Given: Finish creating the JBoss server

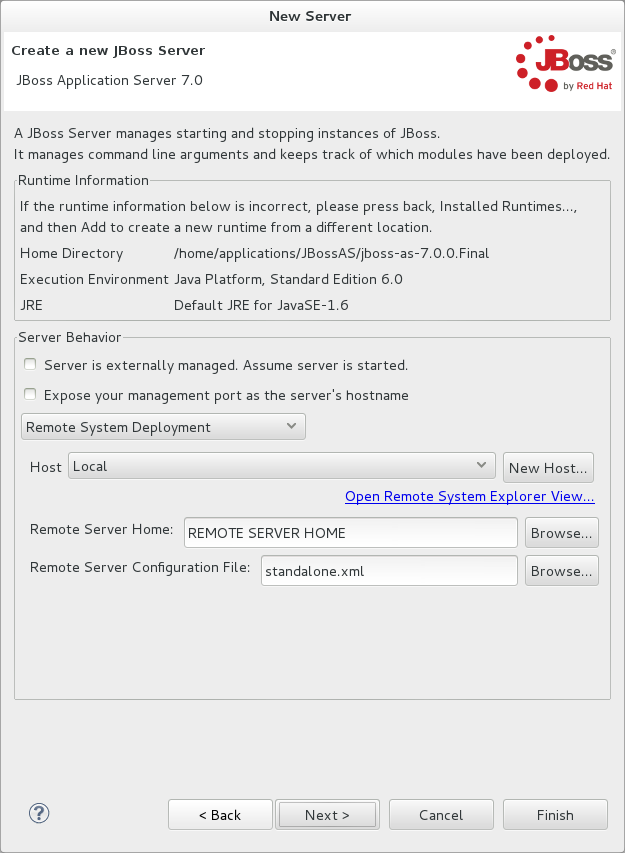Looking at the screenshot, I should [555, 813].
